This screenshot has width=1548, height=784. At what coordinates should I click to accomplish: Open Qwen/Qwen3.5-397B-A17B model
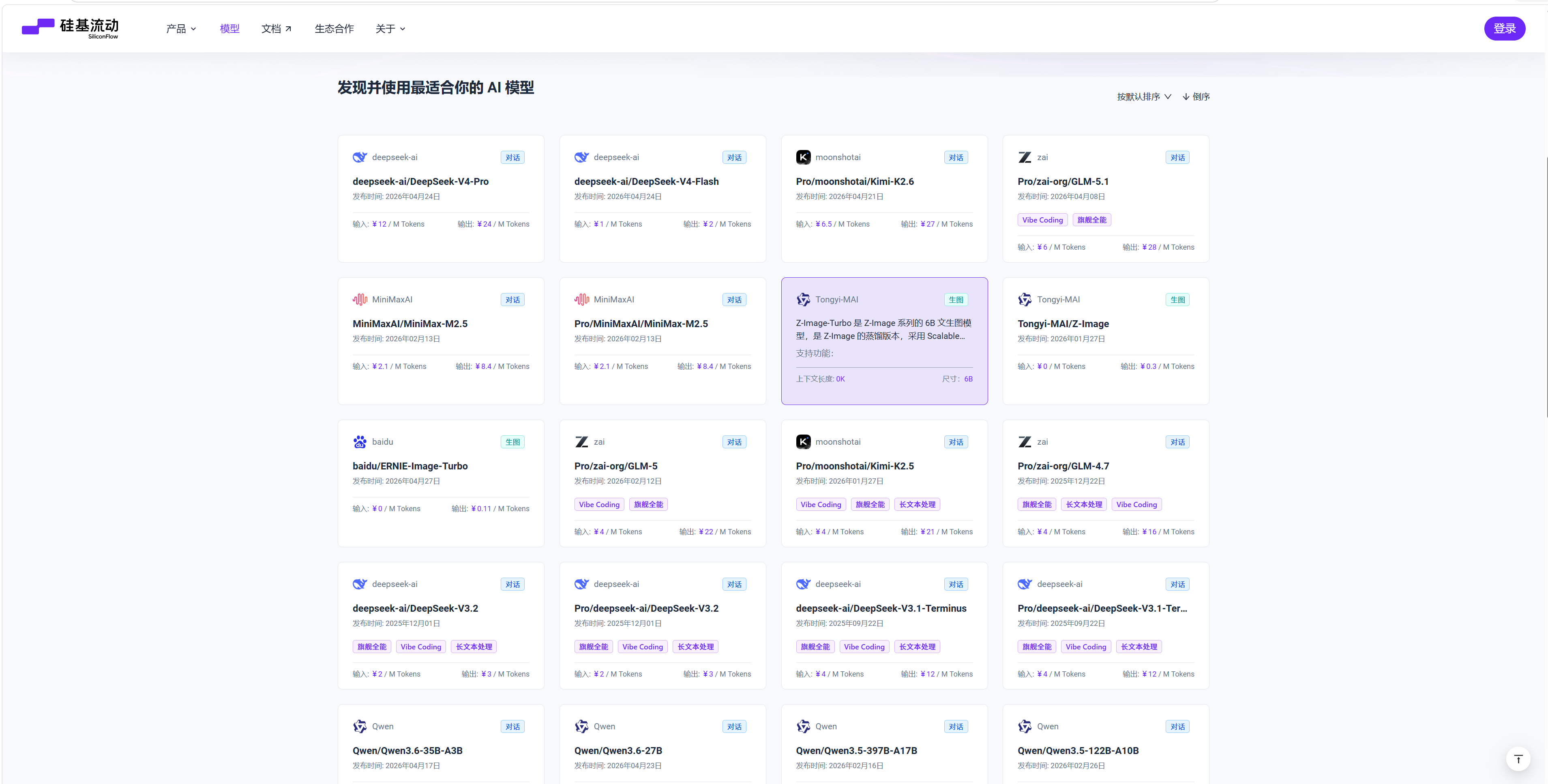click(856, 751)
